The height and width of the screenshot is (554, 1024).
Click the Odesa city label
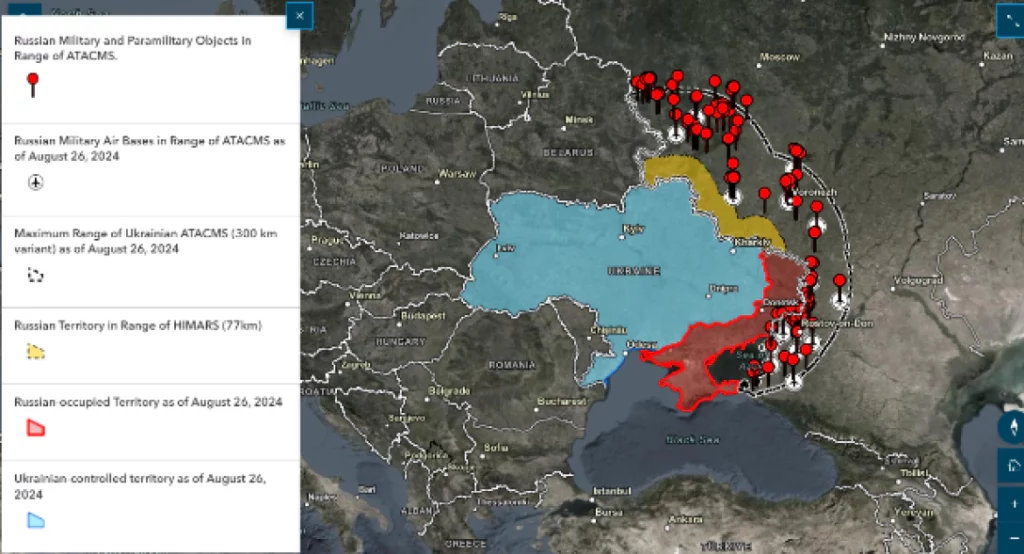(641, 345)
